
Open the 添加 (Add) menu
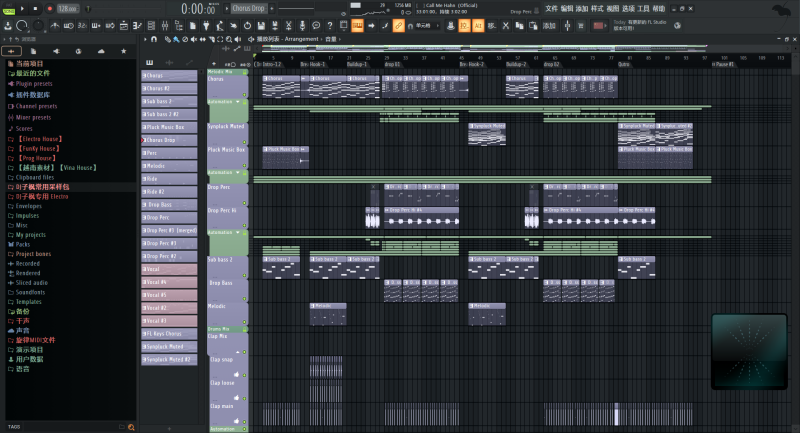coord(582,9)
